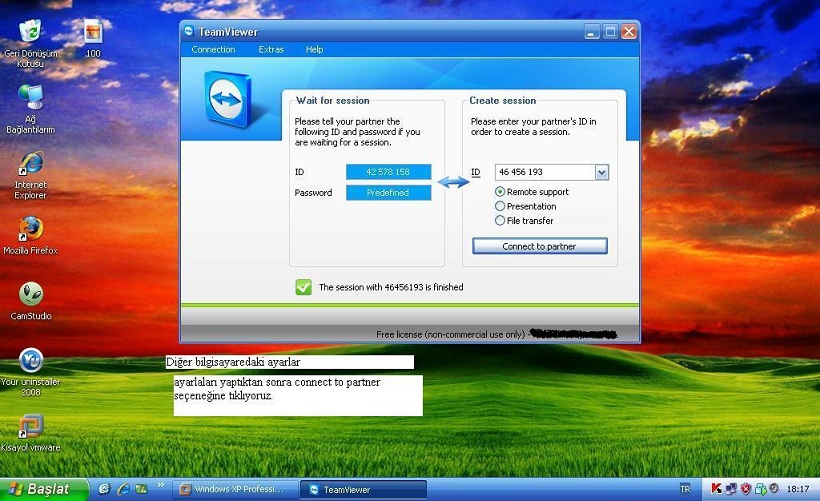Click the dual-monitor network tray icon
This screenshot has height=501, width=820.
pyautogui.click(x=731, y=489)
